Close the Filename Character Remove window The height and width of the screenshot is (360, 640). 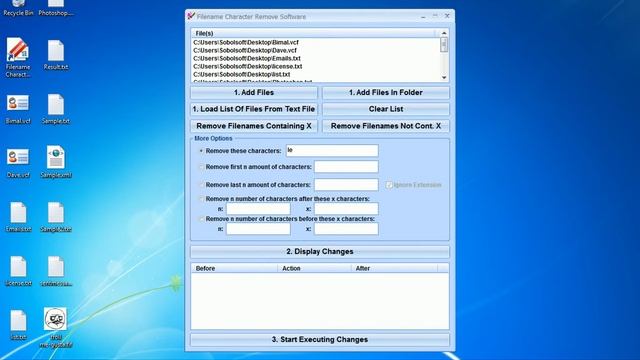pyautogui.click(x=447, y=16)
